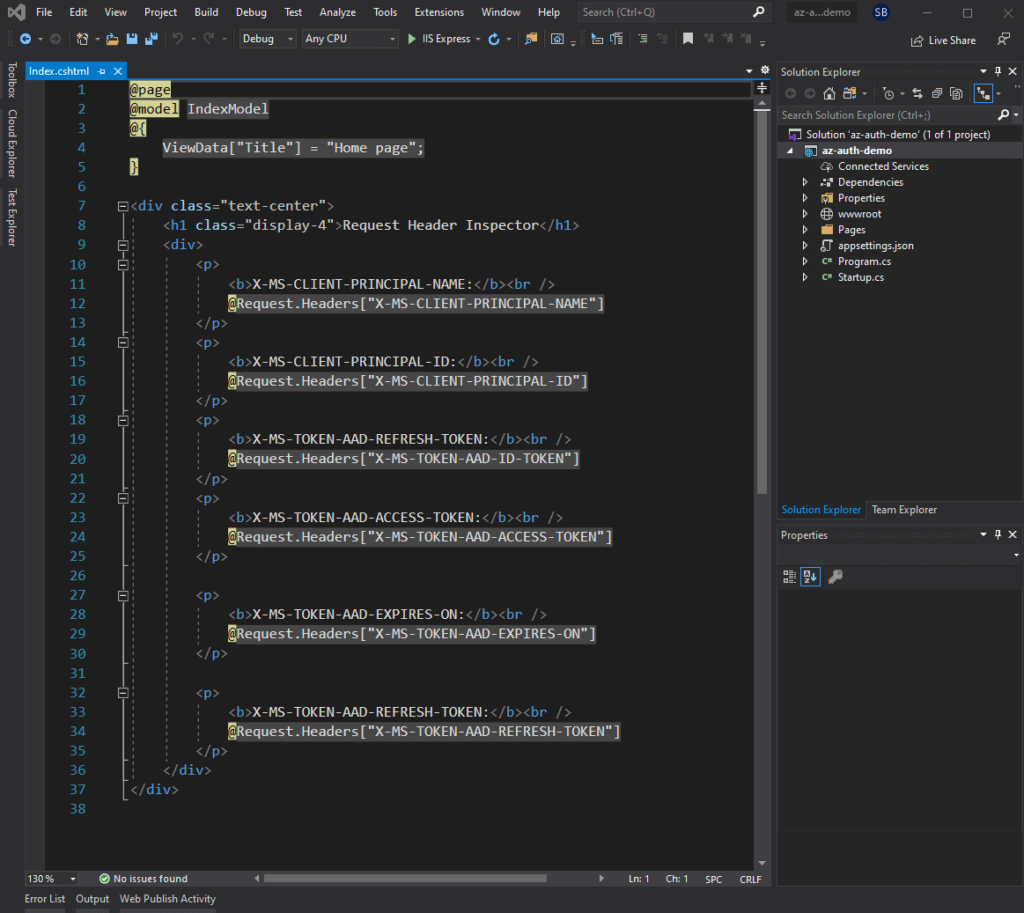Switch views icon in Solution Explorer toolbar

[x=849, y=93]
